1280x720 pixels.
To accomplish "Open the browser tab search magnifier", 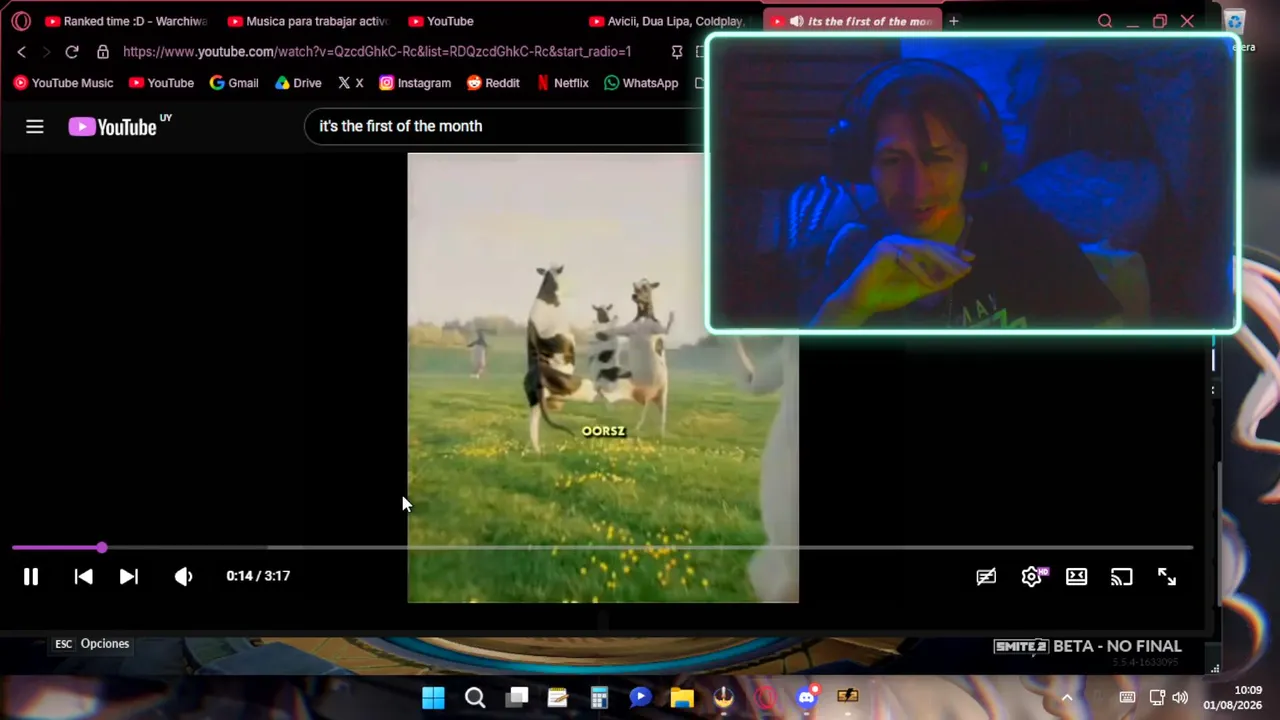I will pos(1105,21).
